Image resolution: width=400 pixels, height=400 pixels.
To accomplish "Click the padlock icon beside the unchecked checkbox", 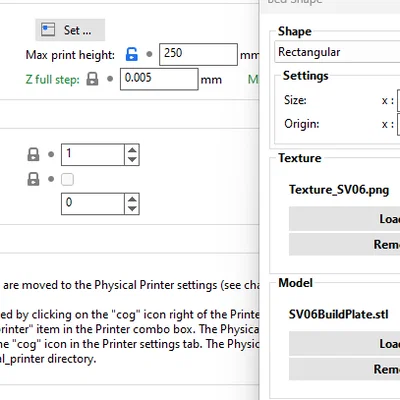I will point(33,179).
